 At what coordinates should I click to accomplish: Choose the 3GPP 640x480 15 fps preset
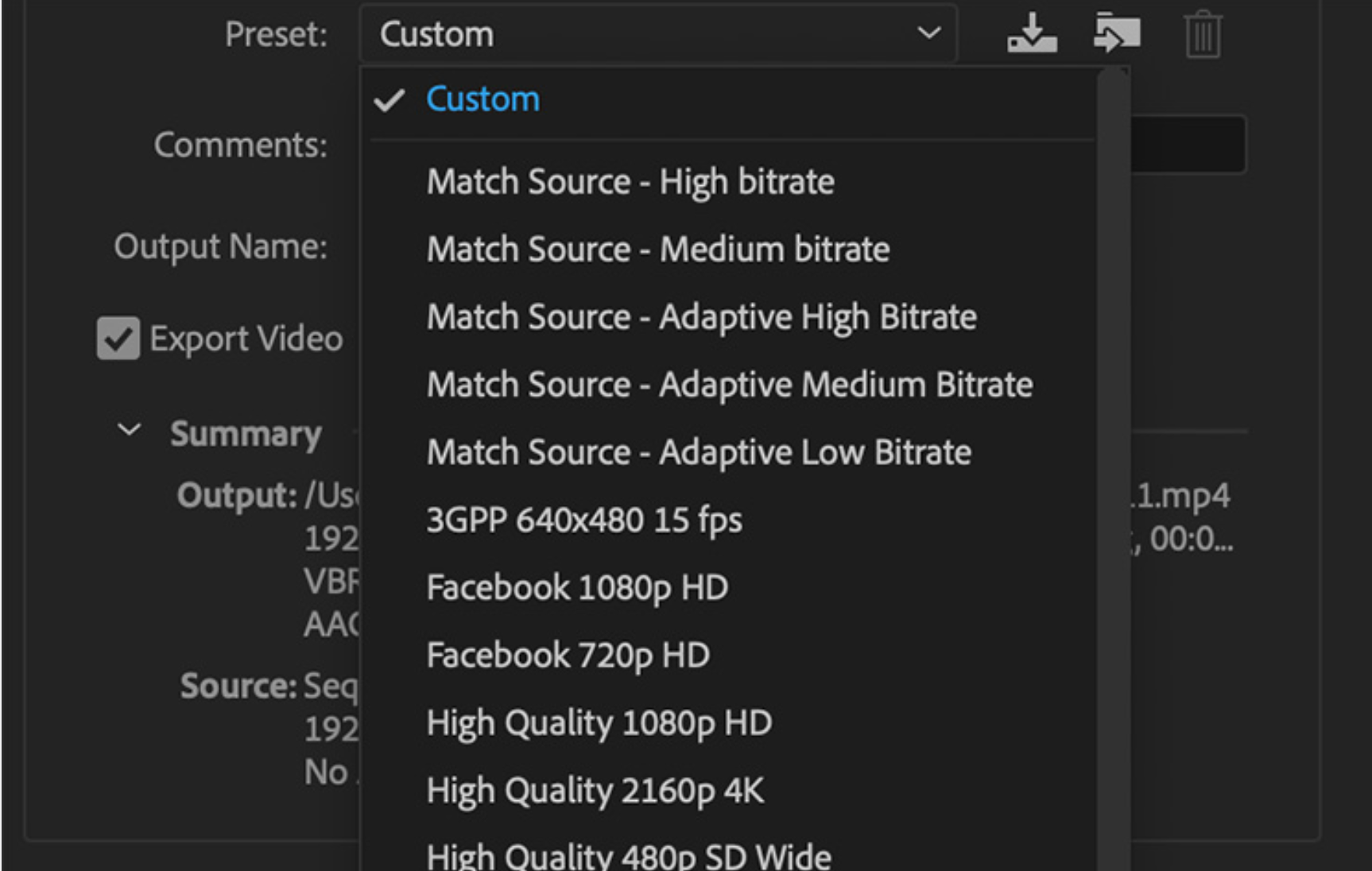pyautogui.click(x=584, y=520)
